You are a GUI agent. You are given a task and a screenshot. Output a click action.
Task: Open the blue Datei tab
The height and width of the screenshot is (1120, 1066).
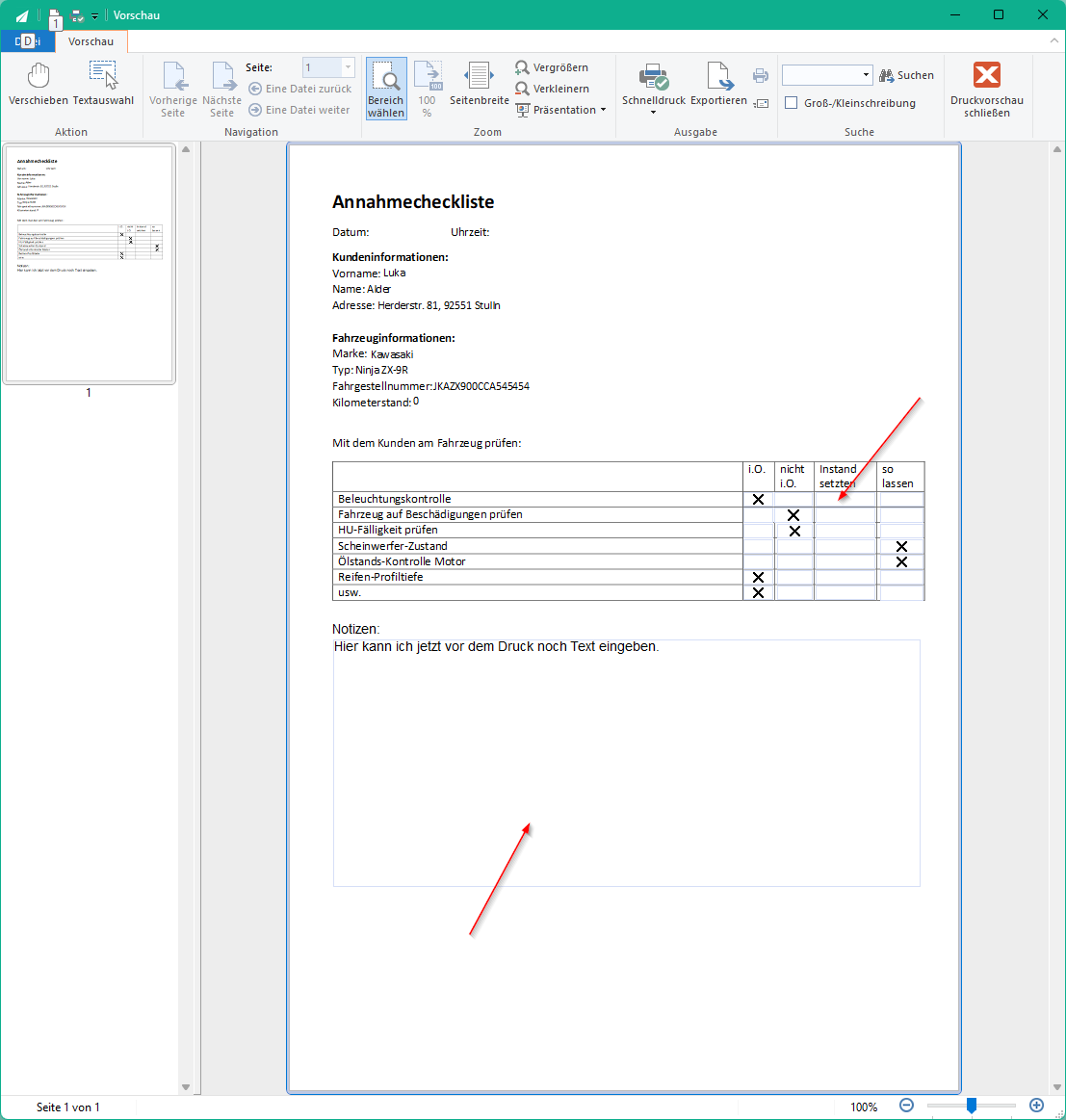(x=27, y=41)
